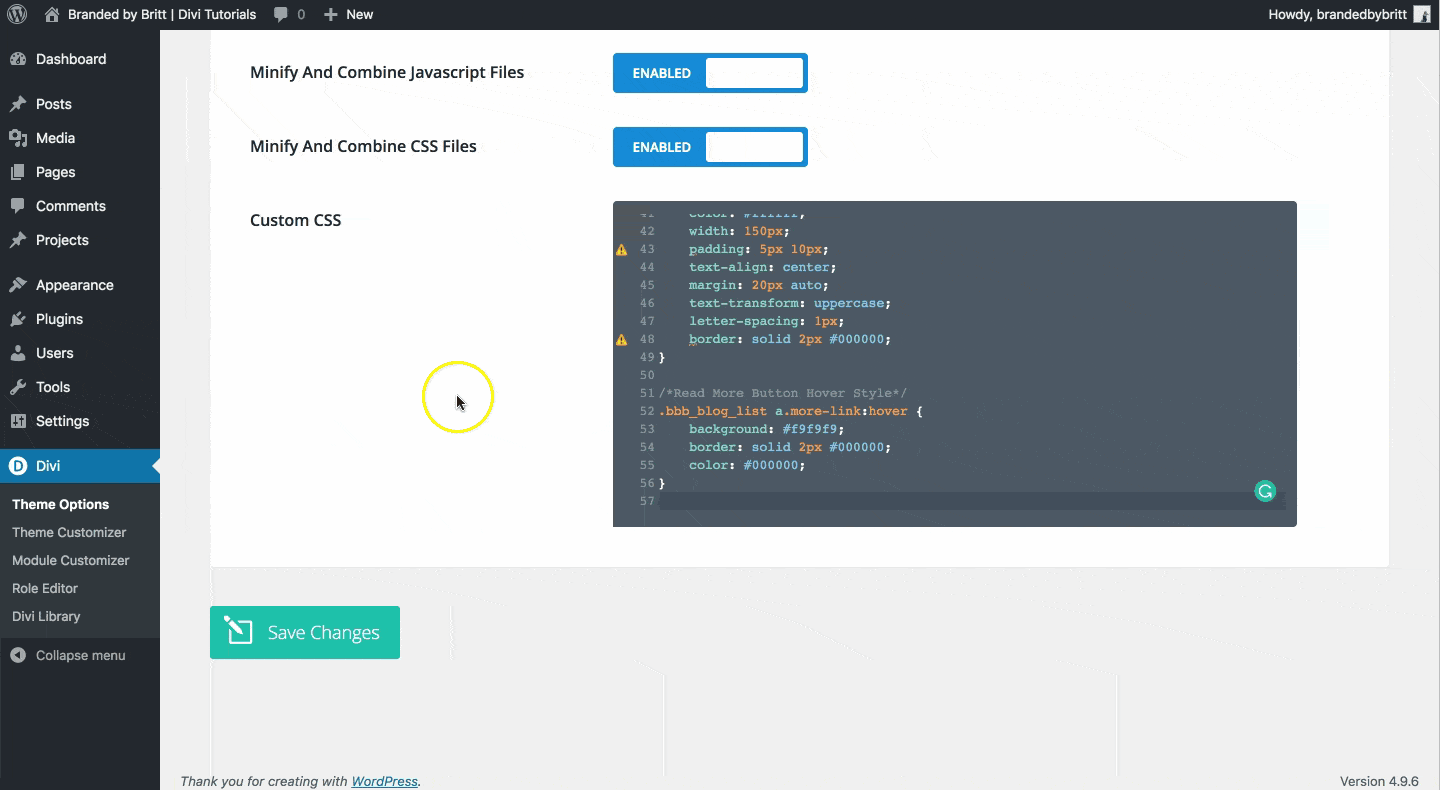Open Divi Library submenu
The image size is (1440, 790).
tap(46, 616)
